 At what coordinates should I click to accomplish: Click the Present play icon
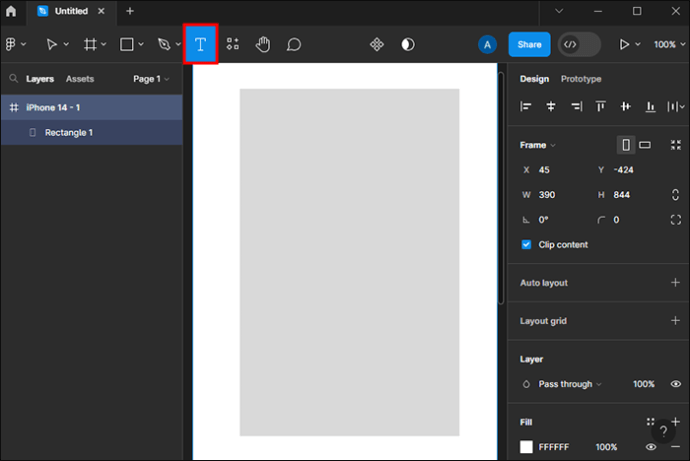pyautogui.click(x=625, y=45)
